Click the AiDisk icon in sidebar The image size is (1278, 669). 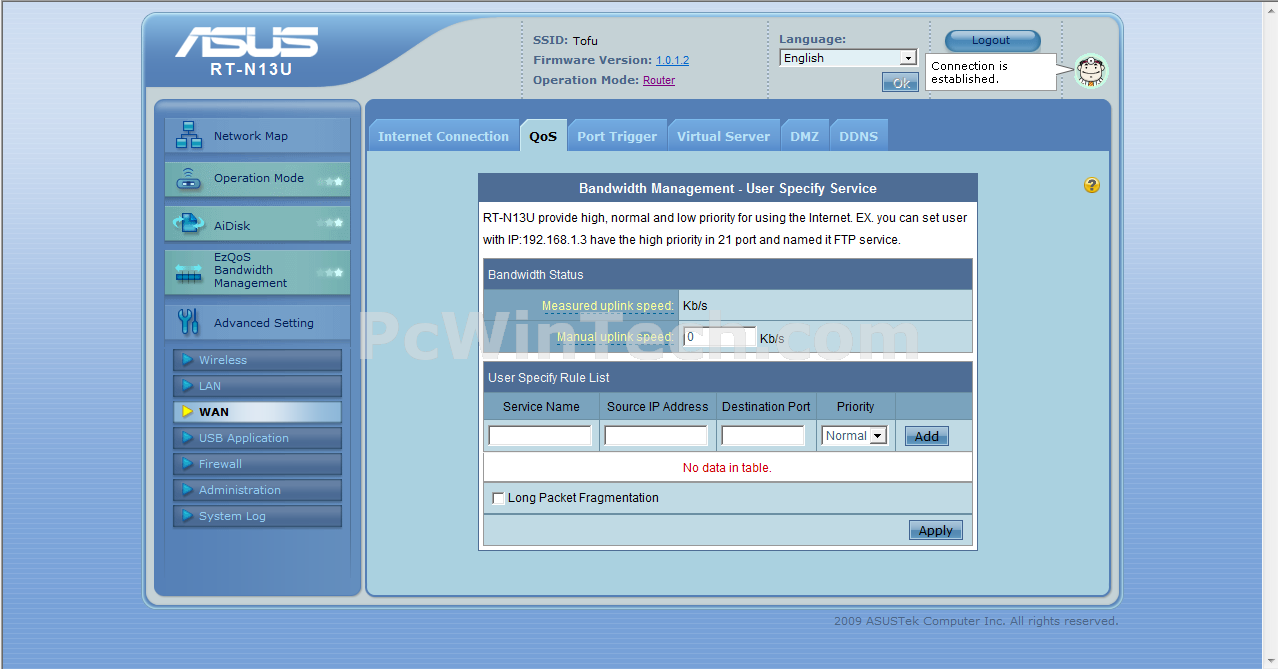tap(189, 224)
